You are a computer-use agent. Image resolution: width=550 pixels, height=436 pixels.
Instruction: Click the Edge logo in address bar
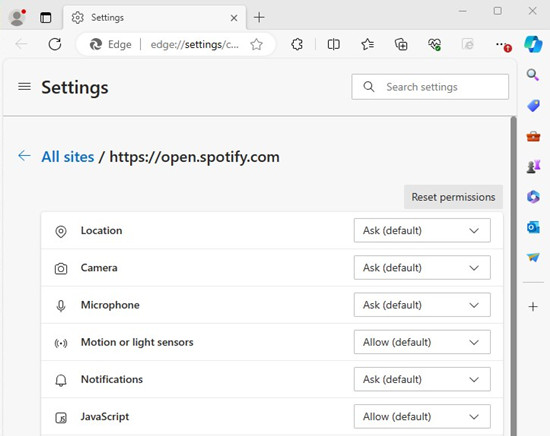(x=96, y=45)
